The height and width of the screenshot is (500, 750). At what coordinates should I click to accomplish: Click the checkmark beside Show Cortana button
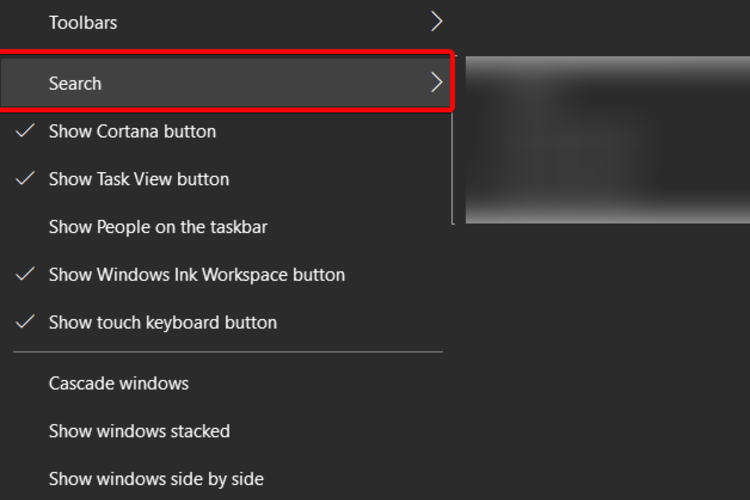(x=25, y=131)
